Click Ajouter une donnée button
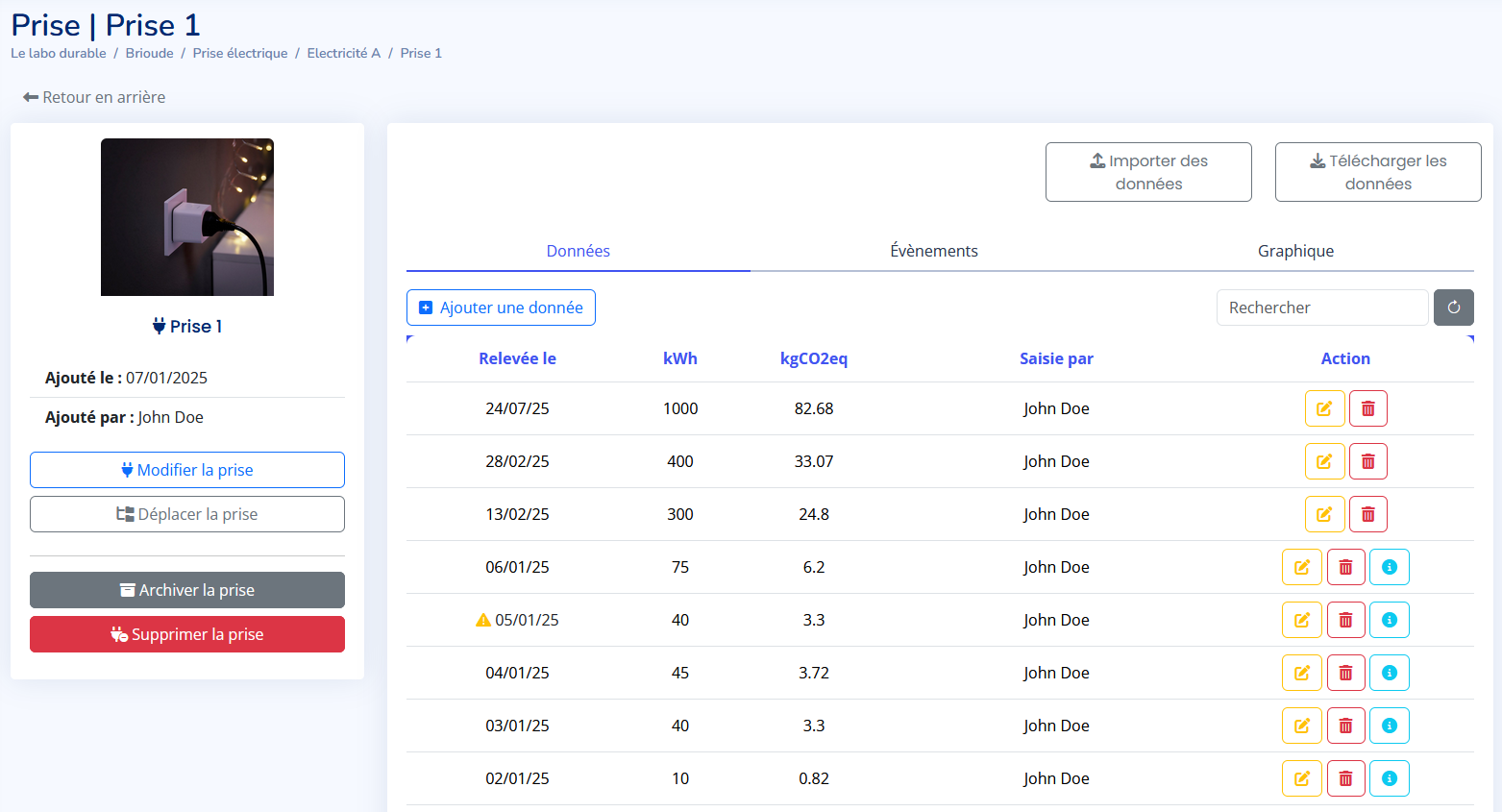Viewport: 1502px width, 812px height. pos(501,308)
